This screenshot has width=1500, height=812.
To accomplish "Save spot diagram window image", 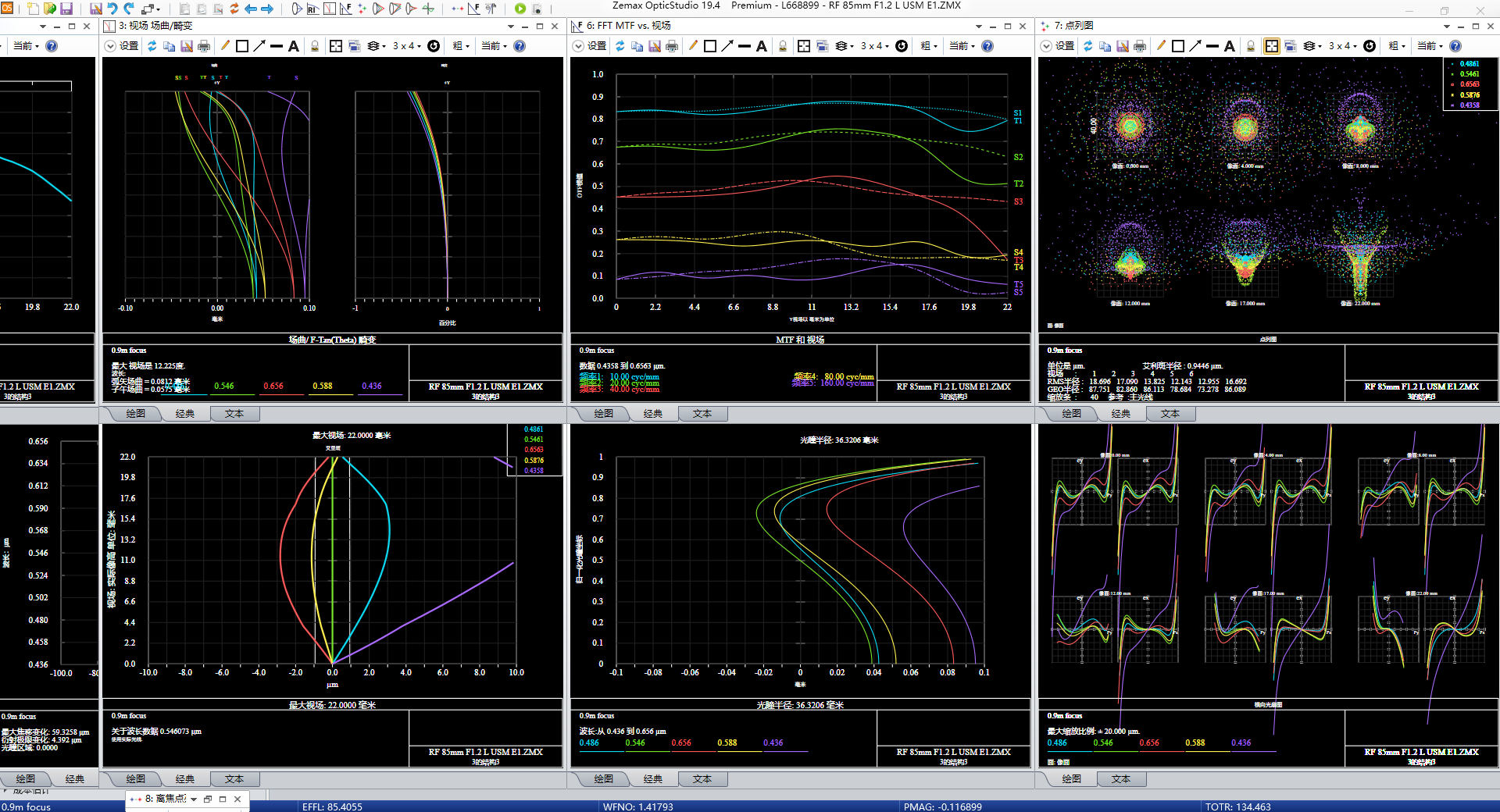I will tap(1122, 46).
